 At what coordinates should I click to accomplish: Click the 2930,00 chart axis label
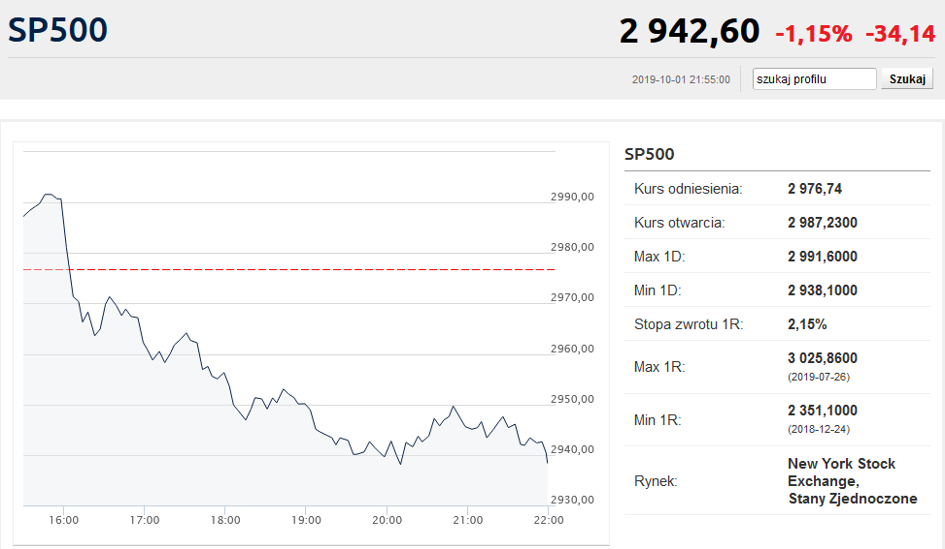(x=572, y=500)
